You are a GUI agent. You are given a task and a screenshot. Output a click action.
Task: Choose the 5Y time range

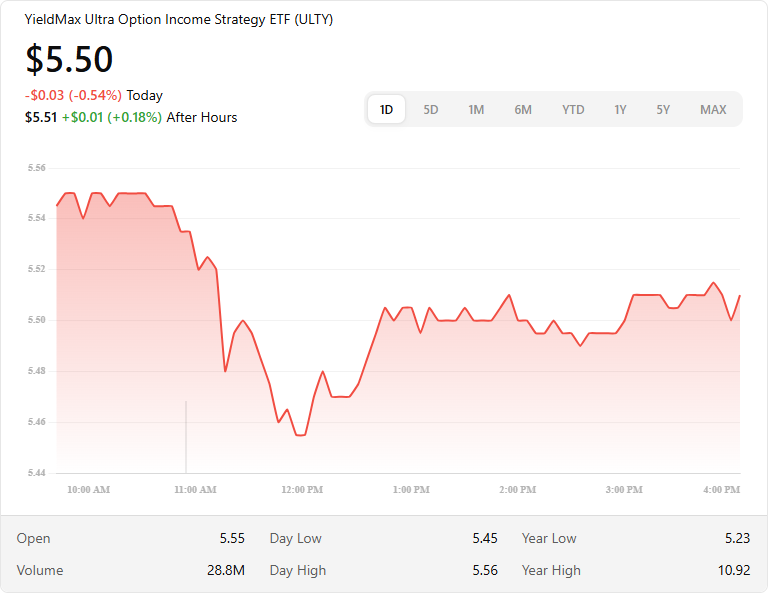[663, 110]
